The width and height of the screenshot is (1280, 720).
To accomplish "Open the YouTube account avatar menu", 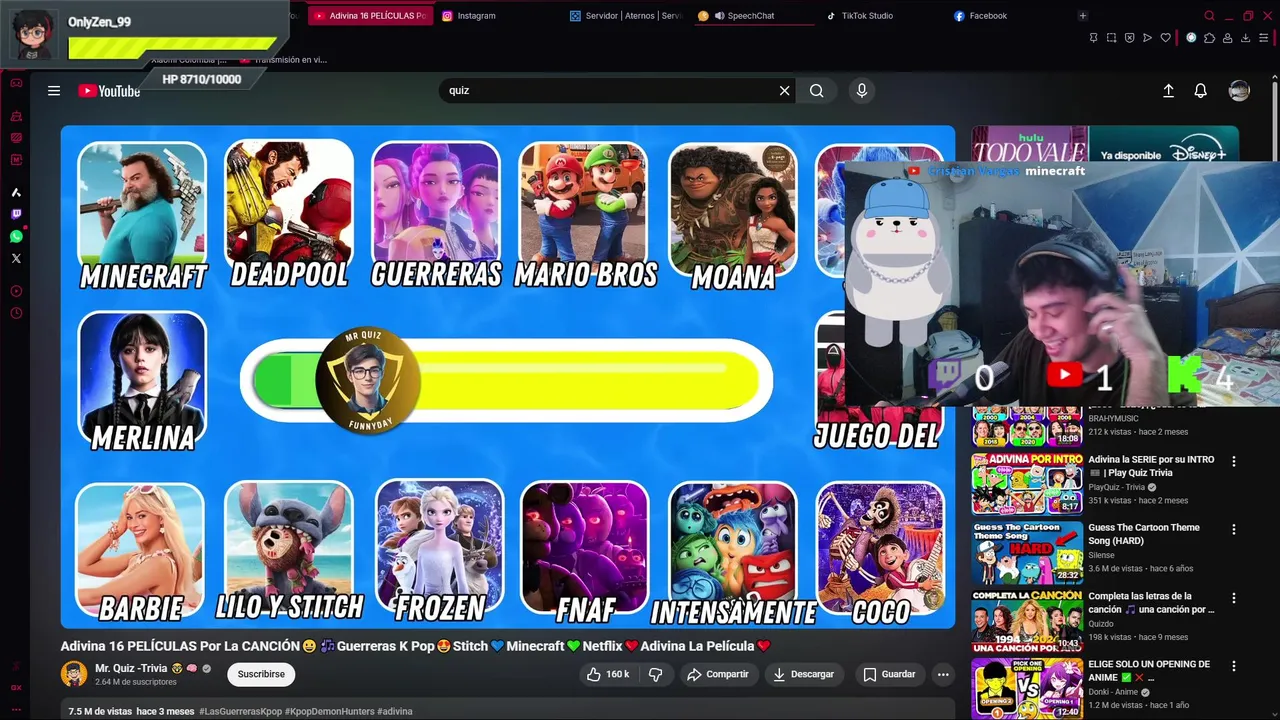I will tap(1239, 91).
